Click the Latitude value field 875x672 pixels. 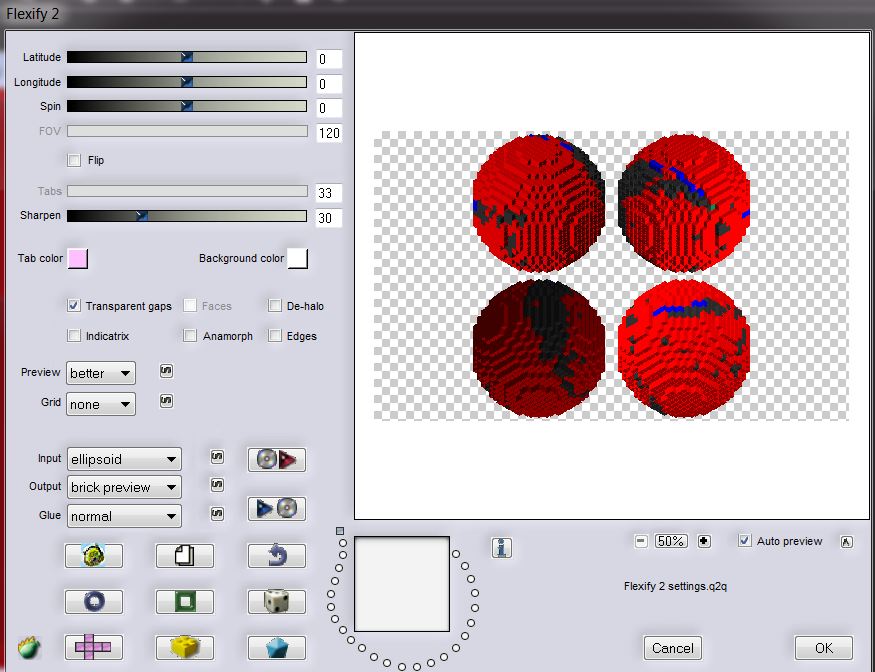[x=329, y=59]
